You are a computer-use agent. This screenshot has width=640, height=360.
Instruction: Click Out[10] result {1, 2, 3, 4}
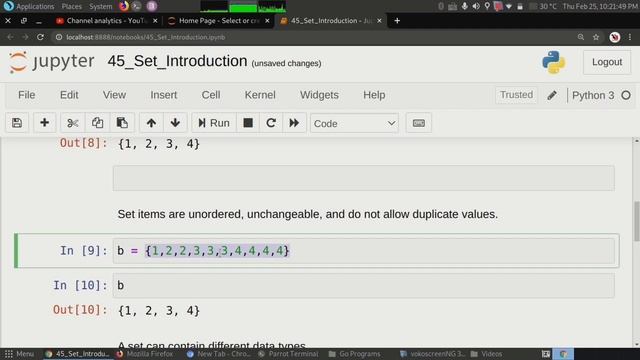coord(159,311)
